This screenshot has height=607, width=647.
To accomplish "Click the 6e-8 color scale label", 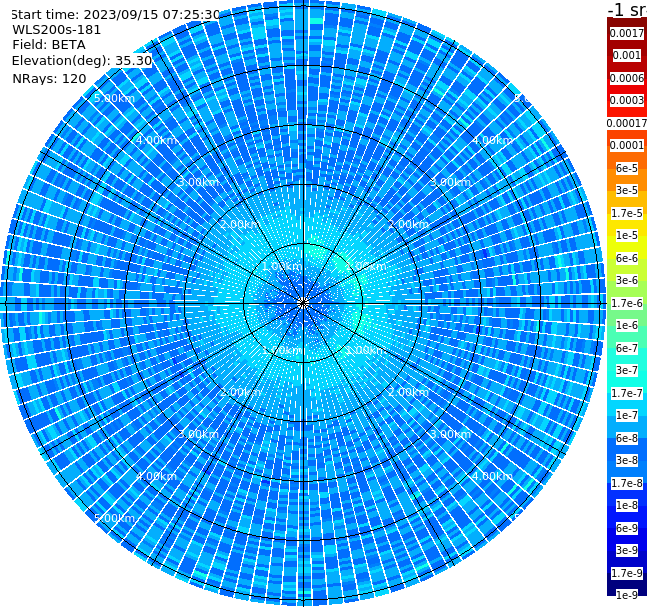I will tap(627, 438).
